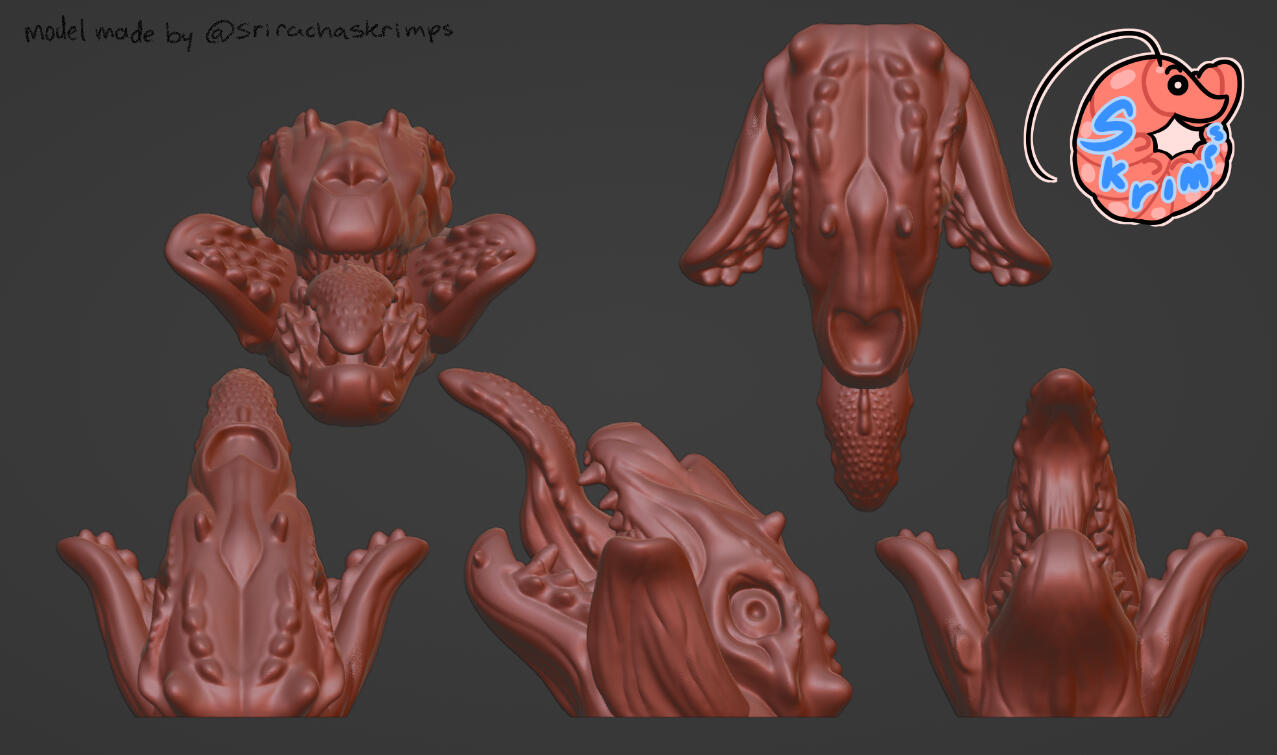The image size is (1277, 755).
Task: Select the bottom-left upward-facing head render
Action: pyautogui.click(x=240, y=570)
